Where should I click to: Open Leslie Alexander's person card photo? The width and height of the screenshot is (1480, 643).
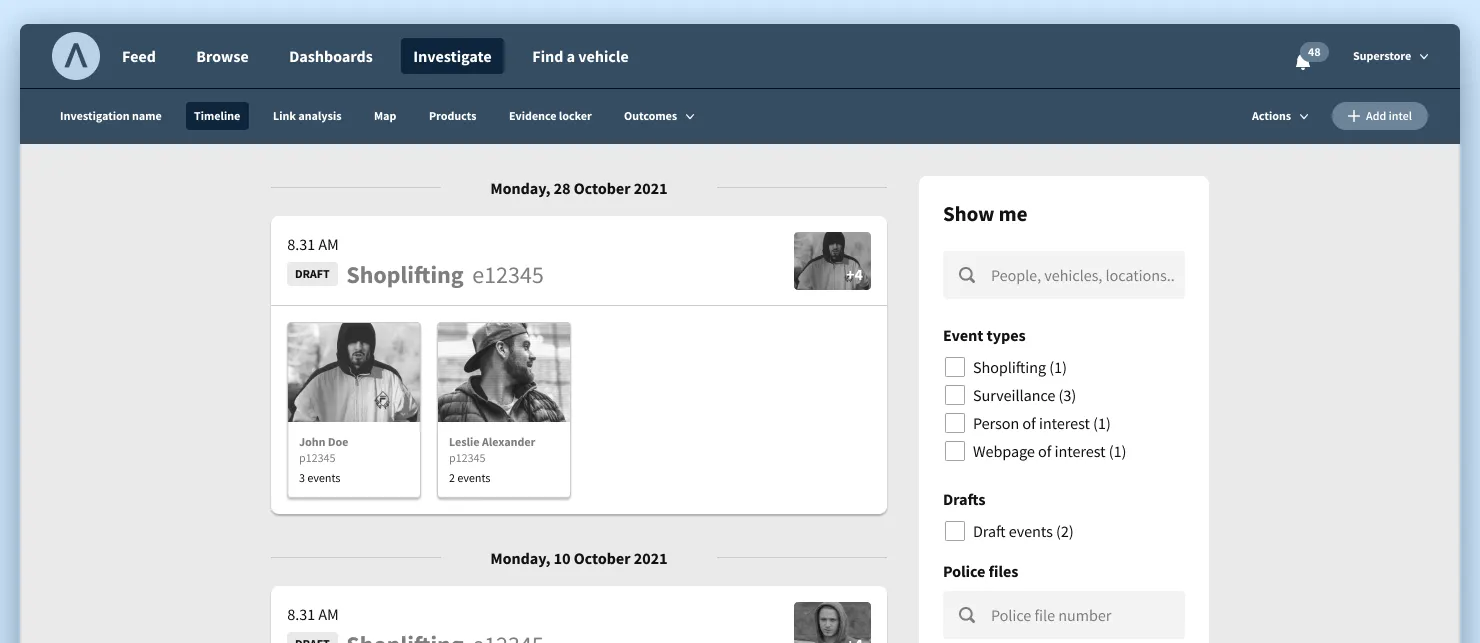[504, 372]
